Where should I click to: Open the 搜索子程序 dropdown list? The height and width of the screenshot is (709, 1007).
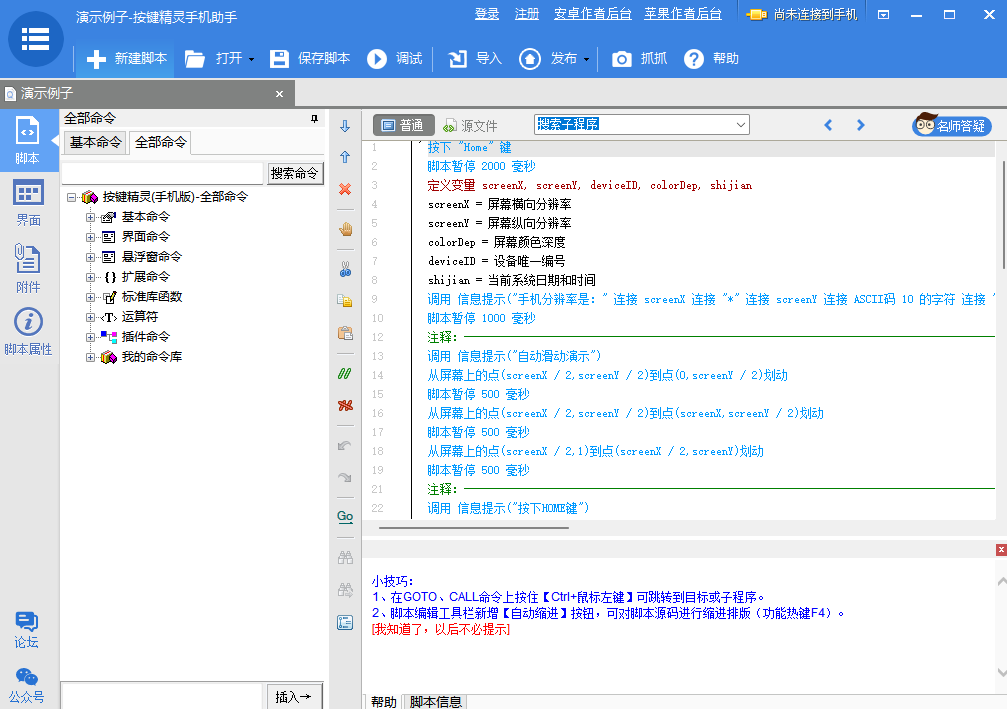pyautogui.click(x=738, y=124)
